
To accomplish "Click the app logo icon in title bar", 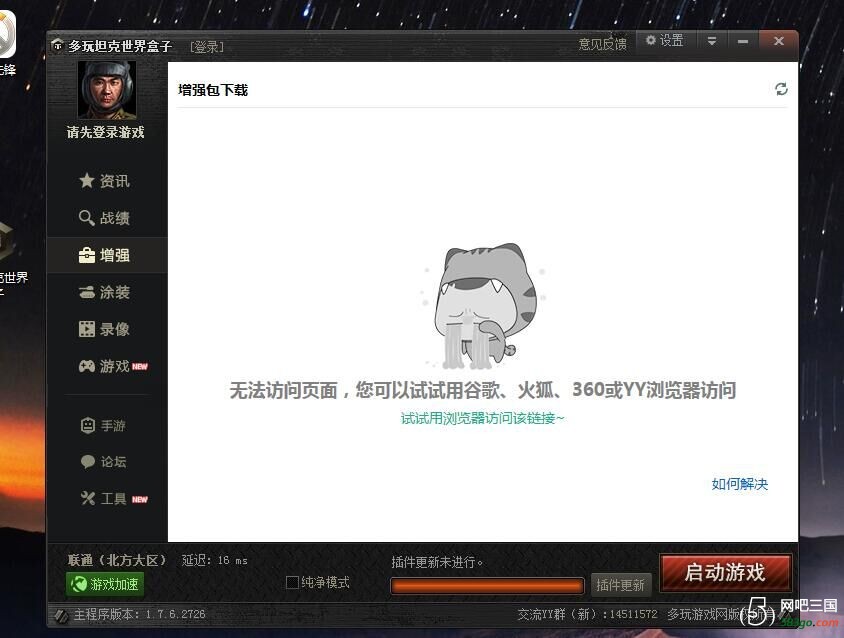I will pos(57,46).
